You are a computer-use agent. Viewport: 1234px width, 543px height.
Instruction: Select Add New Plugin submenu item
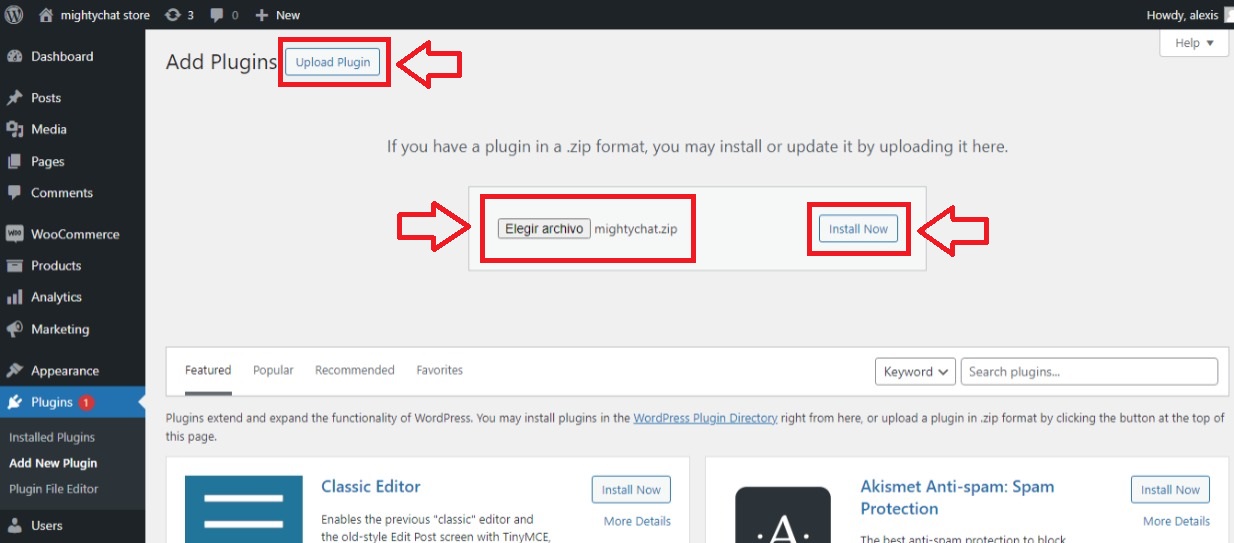pos(53,463)
